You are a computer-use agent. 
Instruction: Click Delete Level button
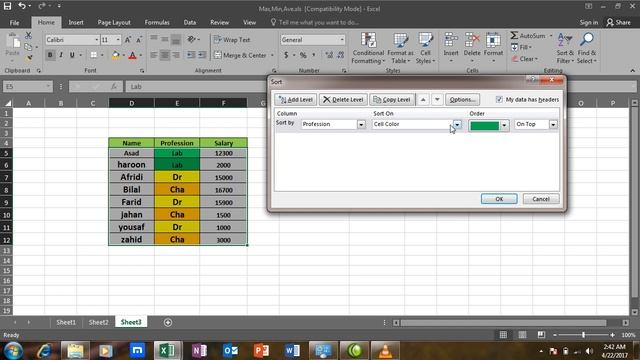[x=343, y=100]
